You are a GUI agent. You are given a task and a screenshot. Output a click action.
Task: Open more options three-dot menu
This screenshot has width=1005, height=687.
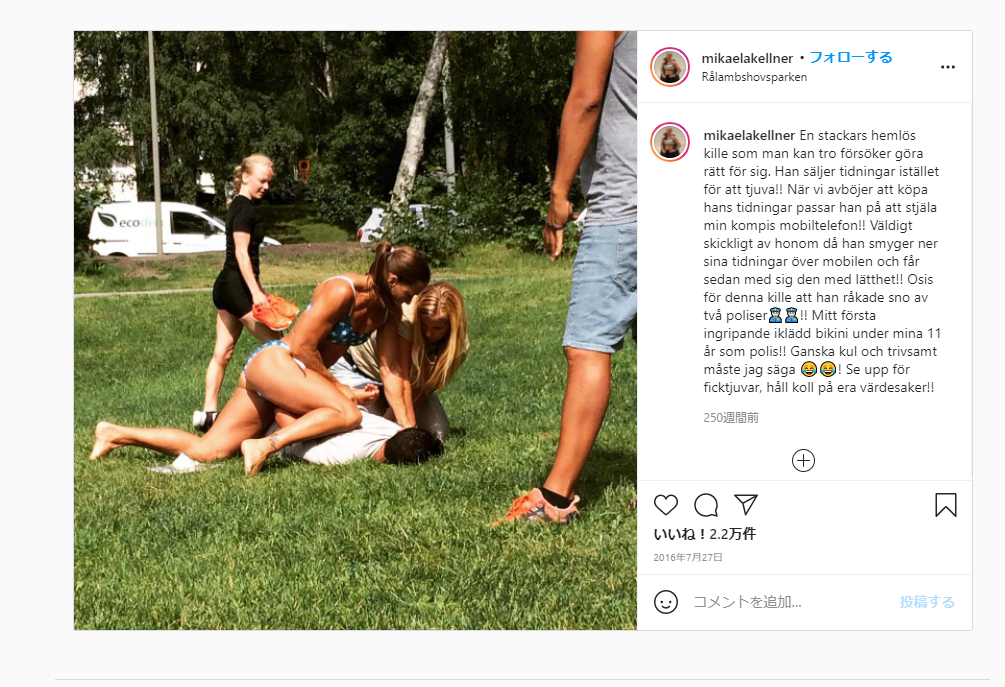[x=948, y=67]
